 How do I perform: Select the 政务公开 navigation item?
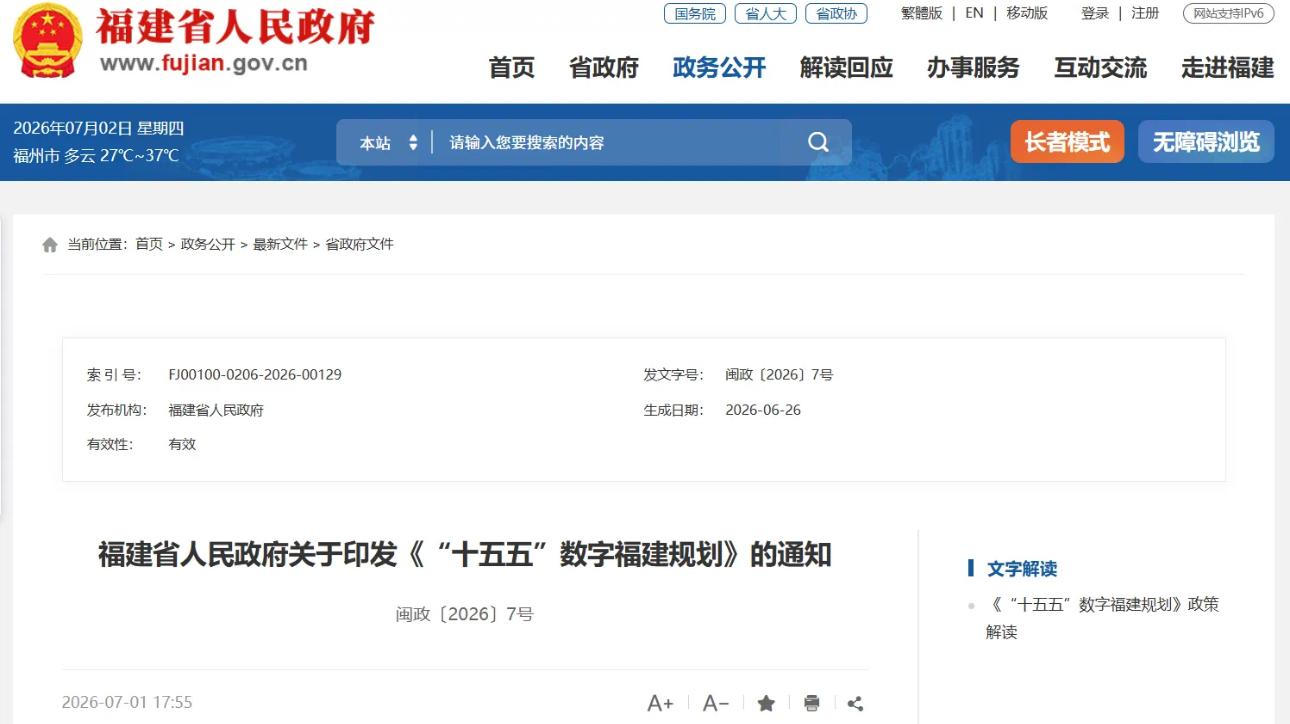click(719, 68)
